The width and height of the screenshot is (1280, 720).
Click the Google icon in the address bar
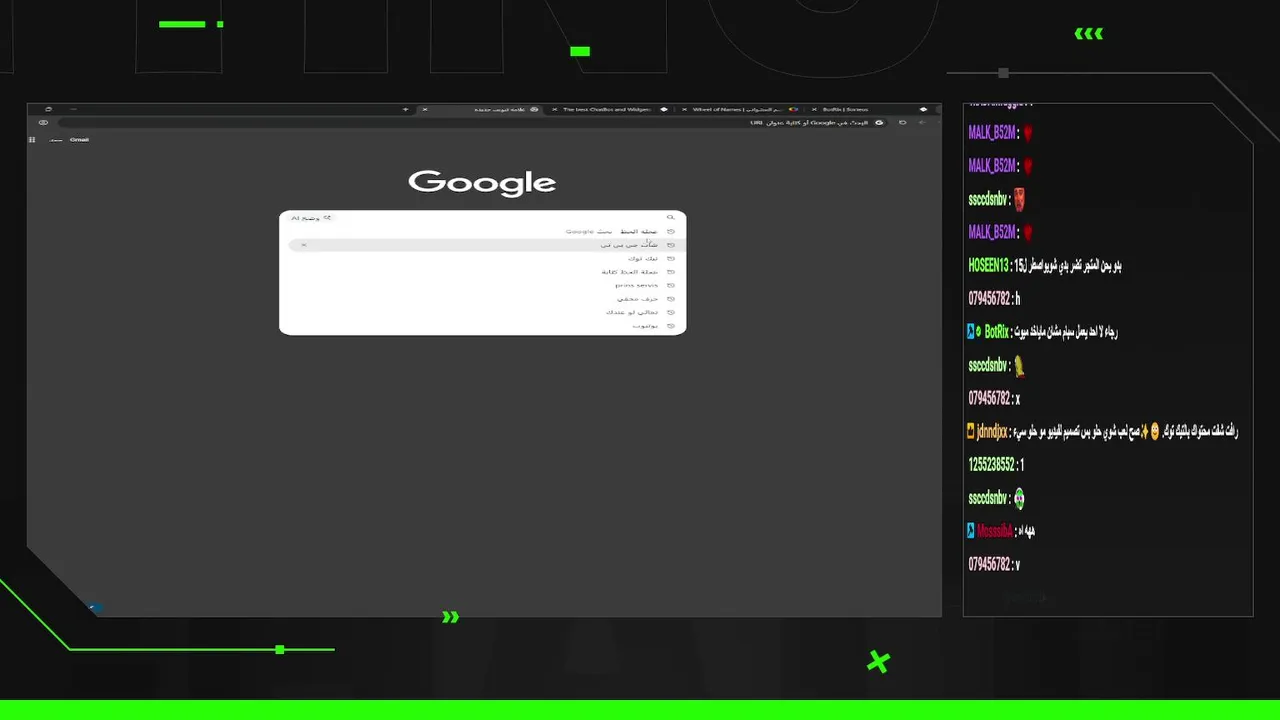pos(879,122)
